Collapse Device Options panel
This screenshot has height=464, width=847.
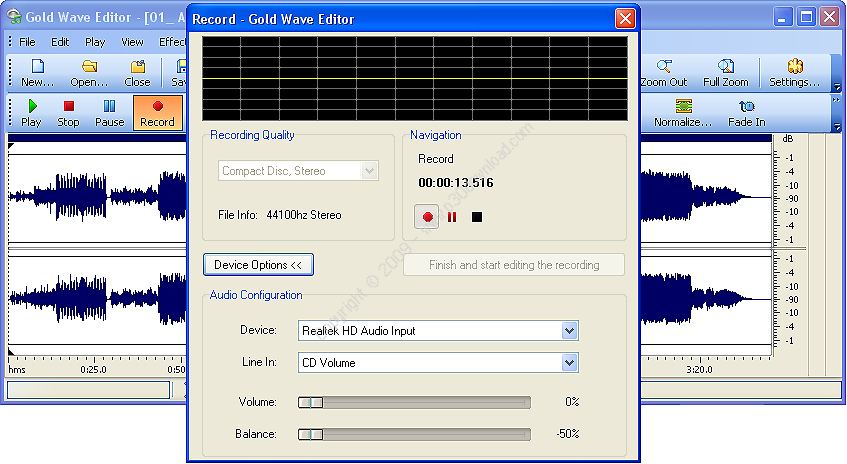258,265
